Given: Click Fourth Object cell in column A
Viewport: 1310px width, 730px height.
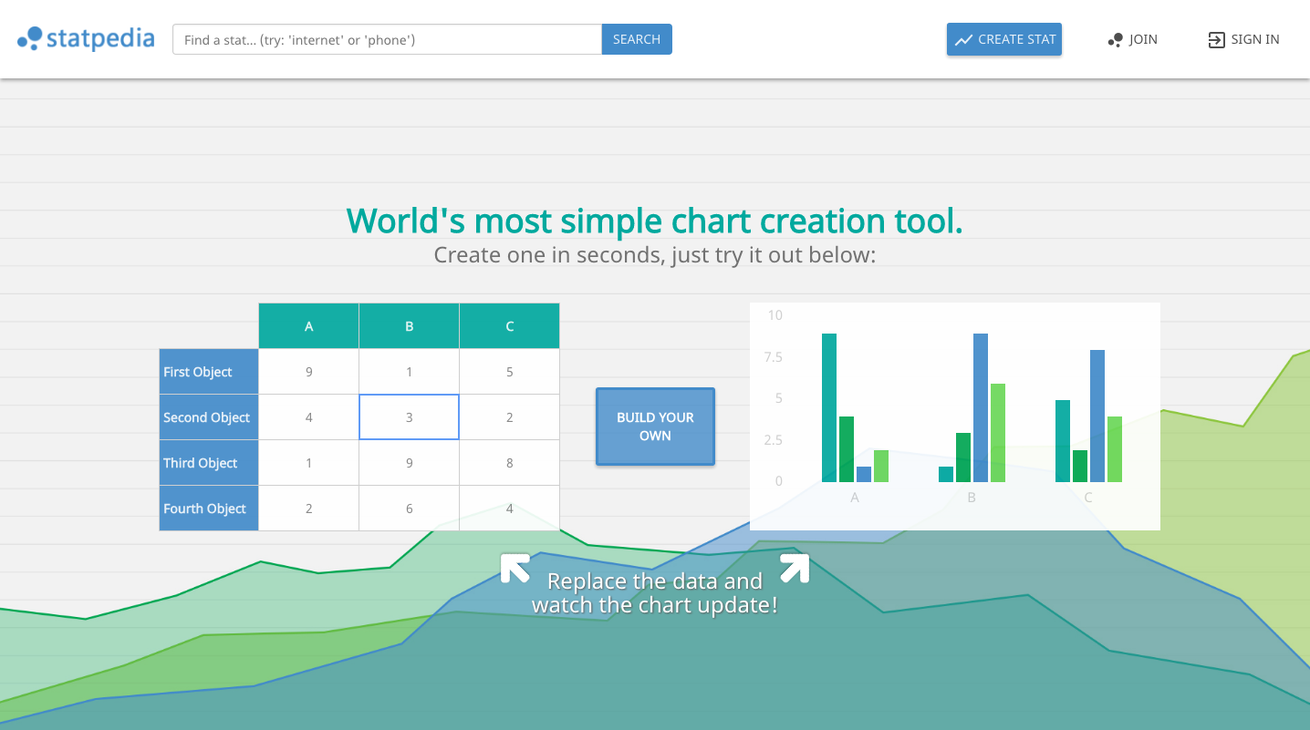Looking at the screenshot, I should tap(309, 508).
